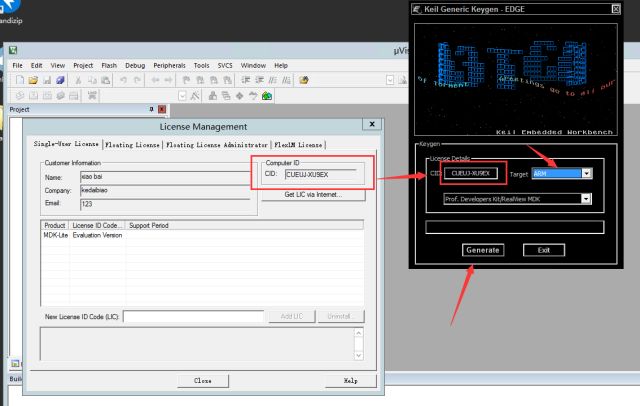
Task: Open the Flash menu
Action: click(109, 65)
